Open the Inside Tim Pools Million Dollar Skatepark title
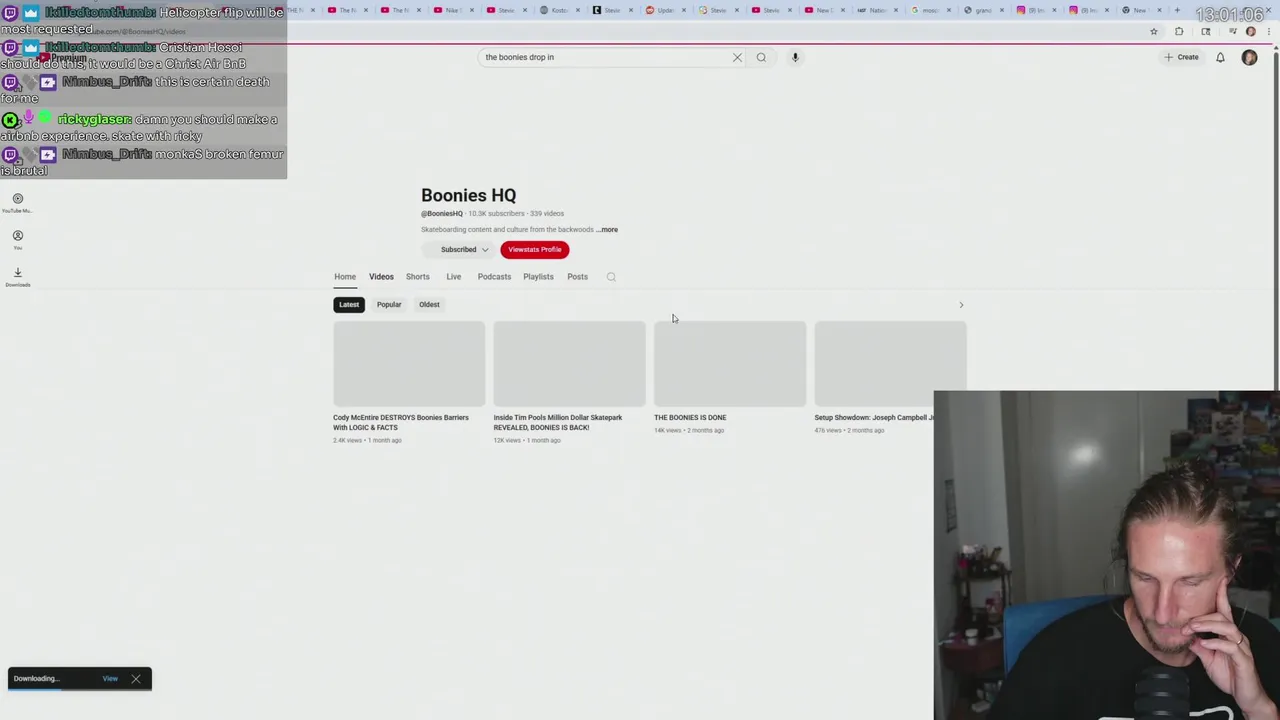The image size is (1280, 720). 558,422
